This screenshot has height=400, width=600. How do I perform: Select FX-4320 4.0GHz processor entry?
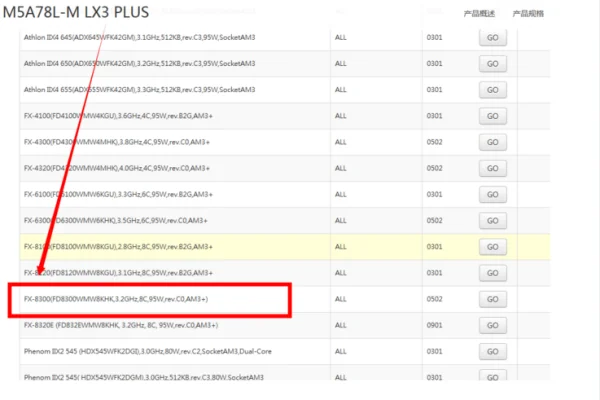(x=117, y=168)
